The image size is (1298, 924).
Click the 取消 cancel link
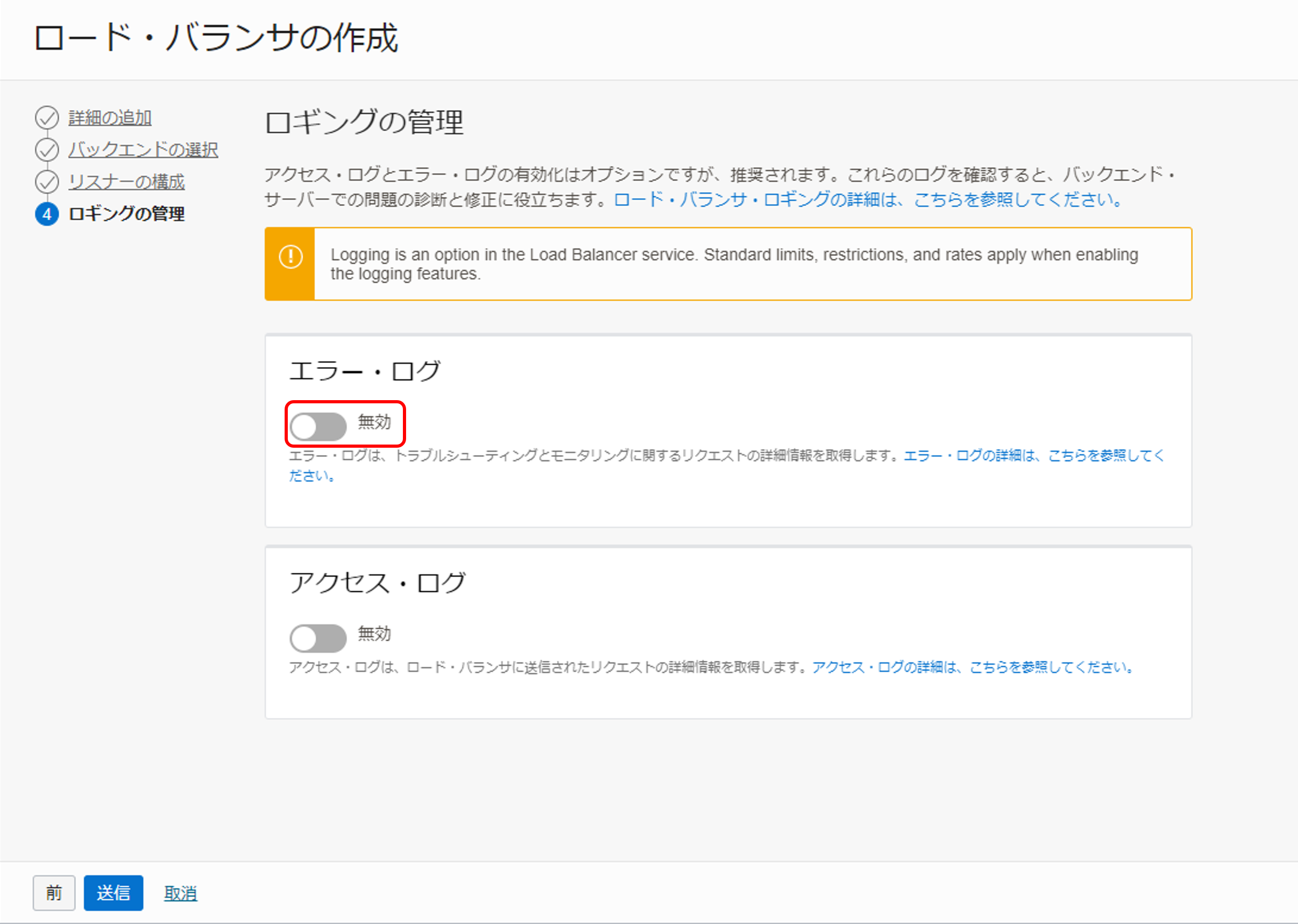[x=180, y=893]
